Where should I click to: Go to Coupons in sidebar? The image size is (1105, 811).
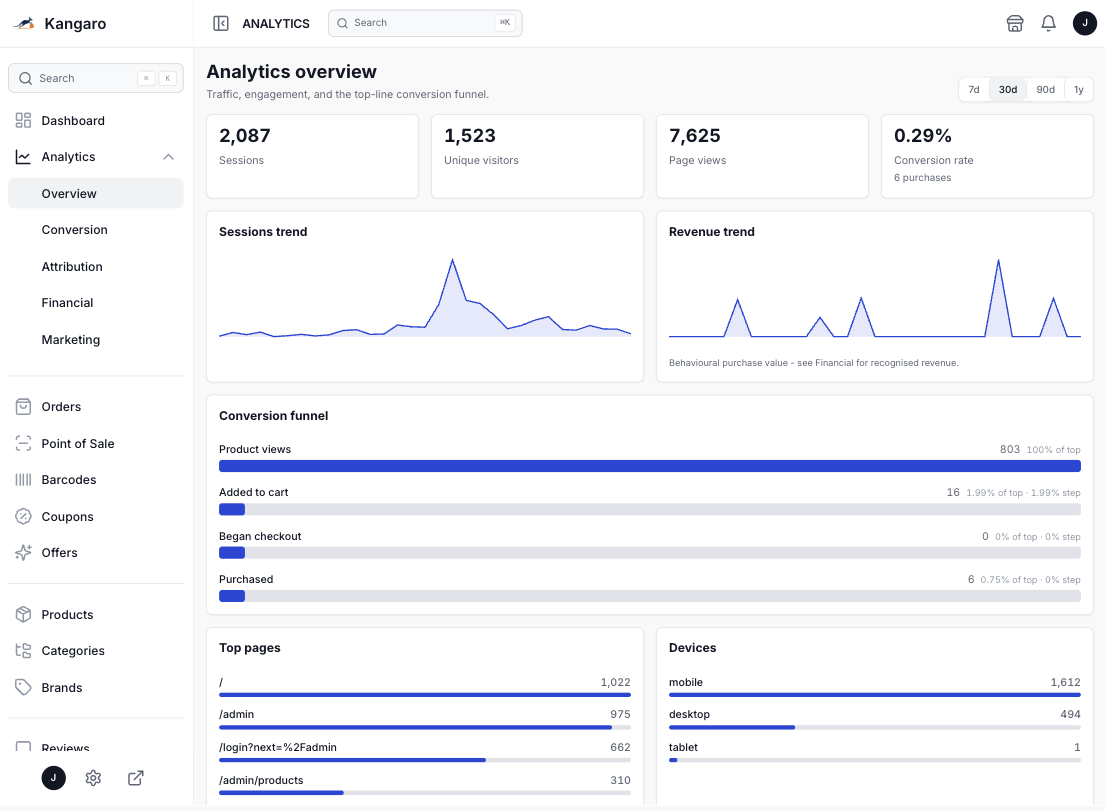coord(96,516)
